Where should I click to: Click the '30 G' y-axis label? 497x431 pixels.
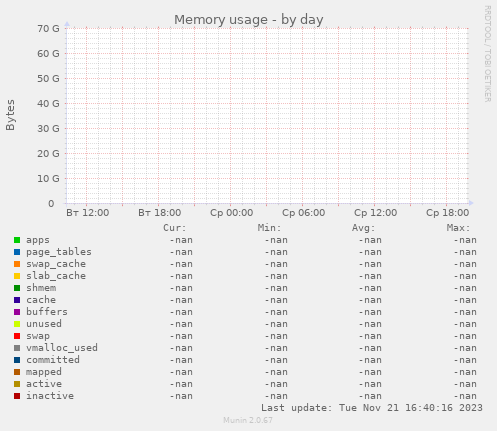(48, 129)
